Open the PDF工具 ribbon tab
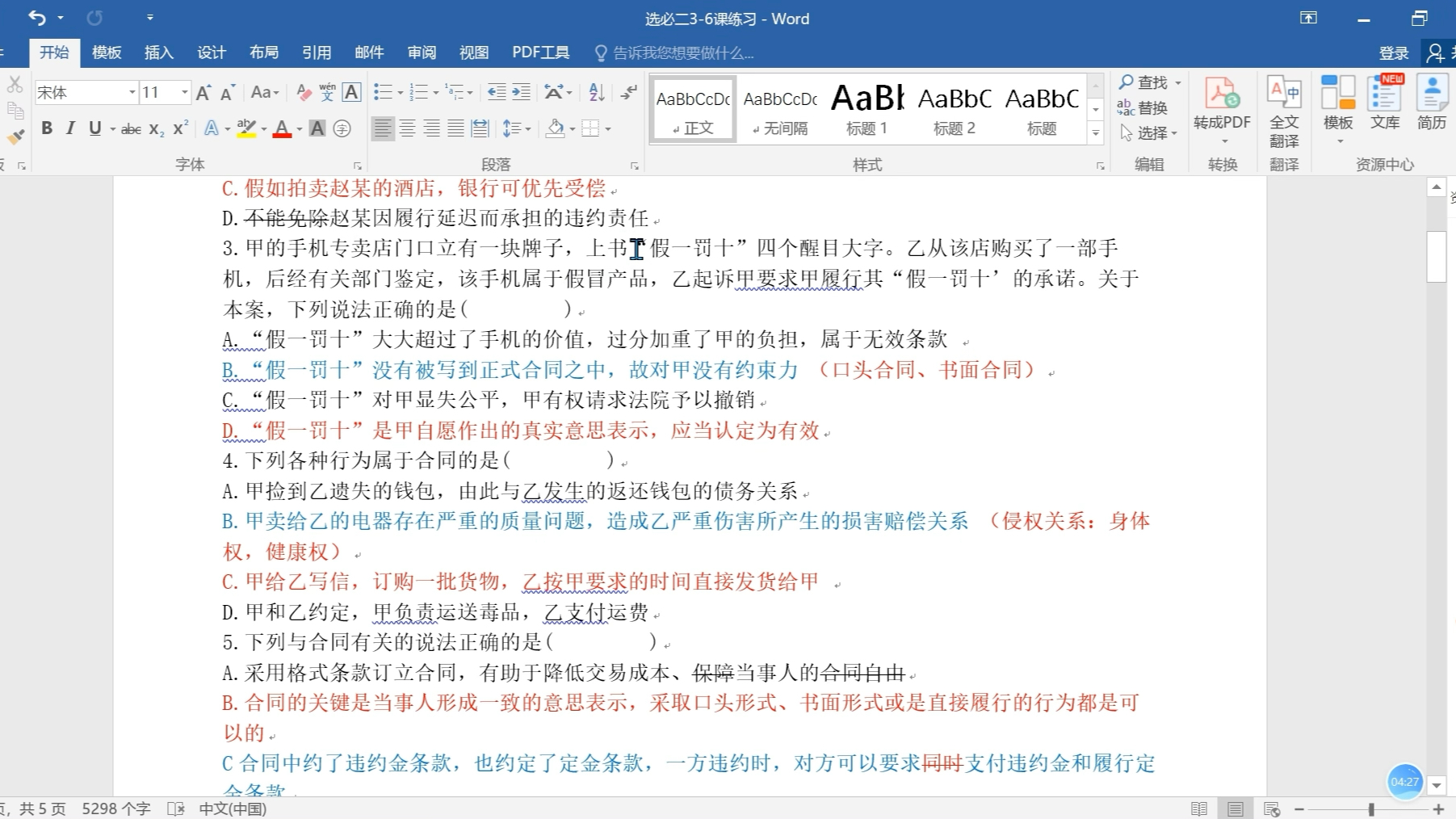 coord(540,52)
